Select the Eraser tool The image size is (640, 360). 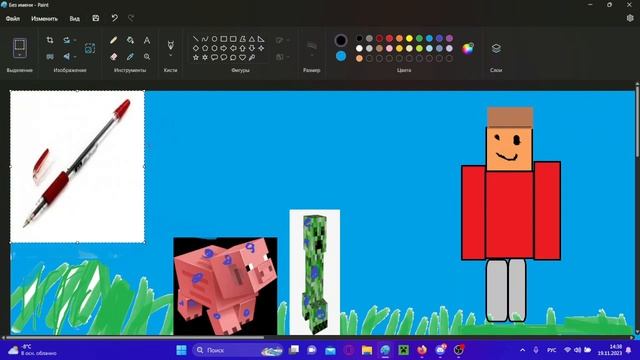pos(113,57)
